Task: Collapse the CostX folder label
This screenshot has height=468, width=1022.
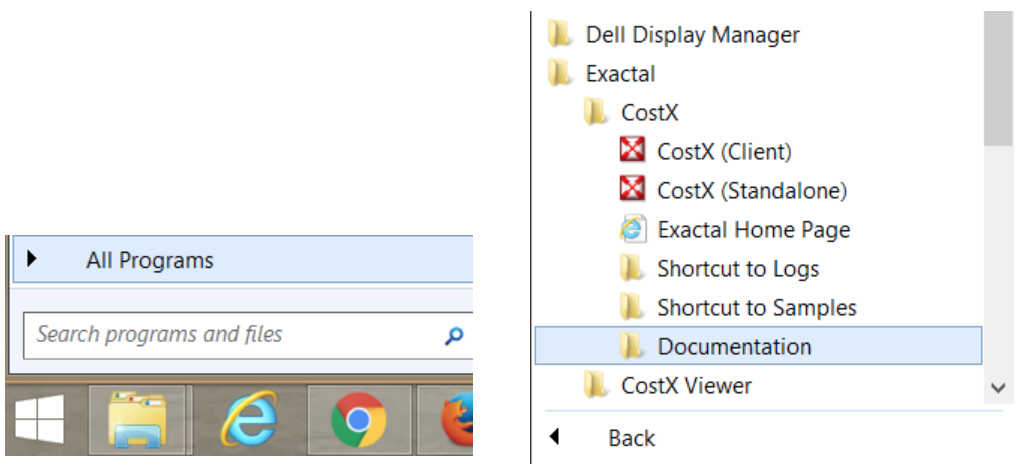Action: coord(650,112)
